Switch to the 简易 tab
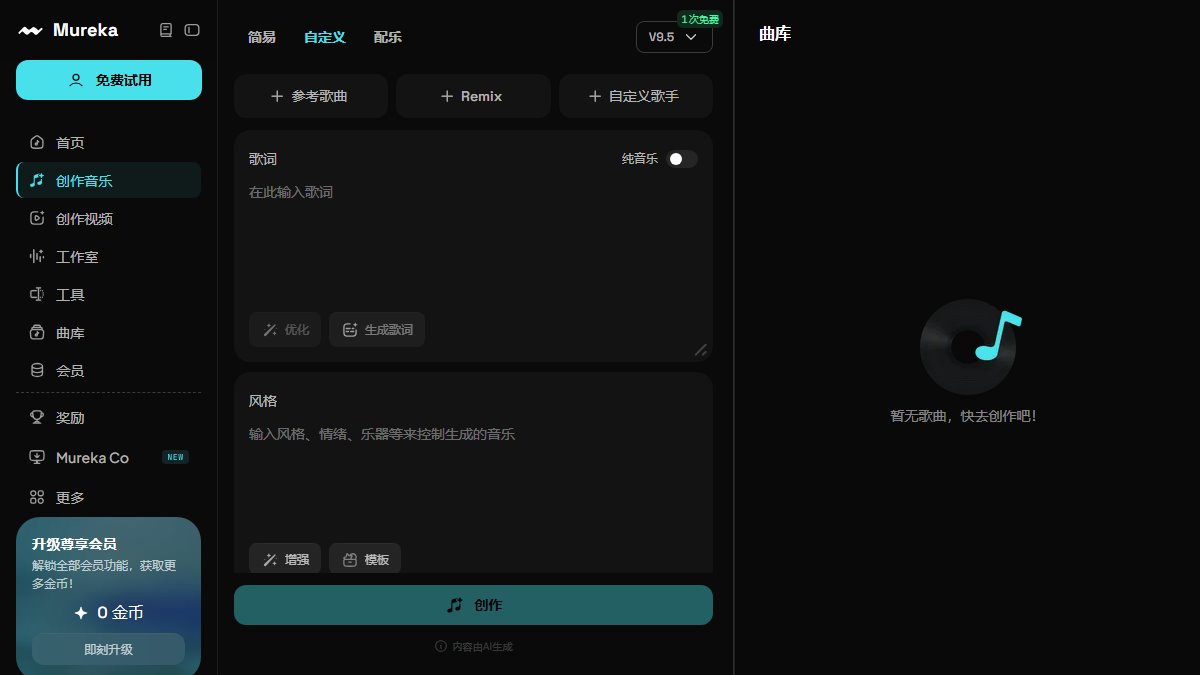 262,37
